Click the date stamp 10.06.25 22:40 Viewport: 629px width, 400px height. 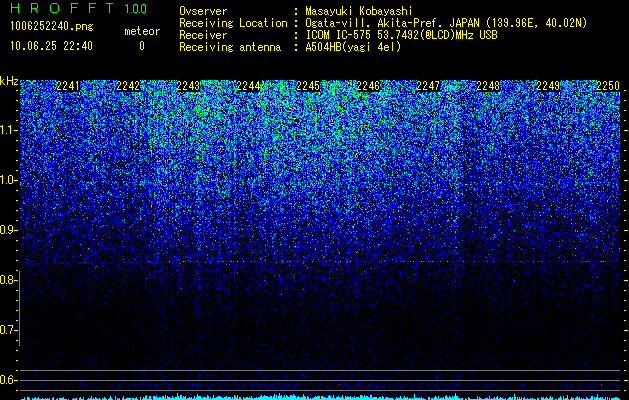(x=51, y=46)
